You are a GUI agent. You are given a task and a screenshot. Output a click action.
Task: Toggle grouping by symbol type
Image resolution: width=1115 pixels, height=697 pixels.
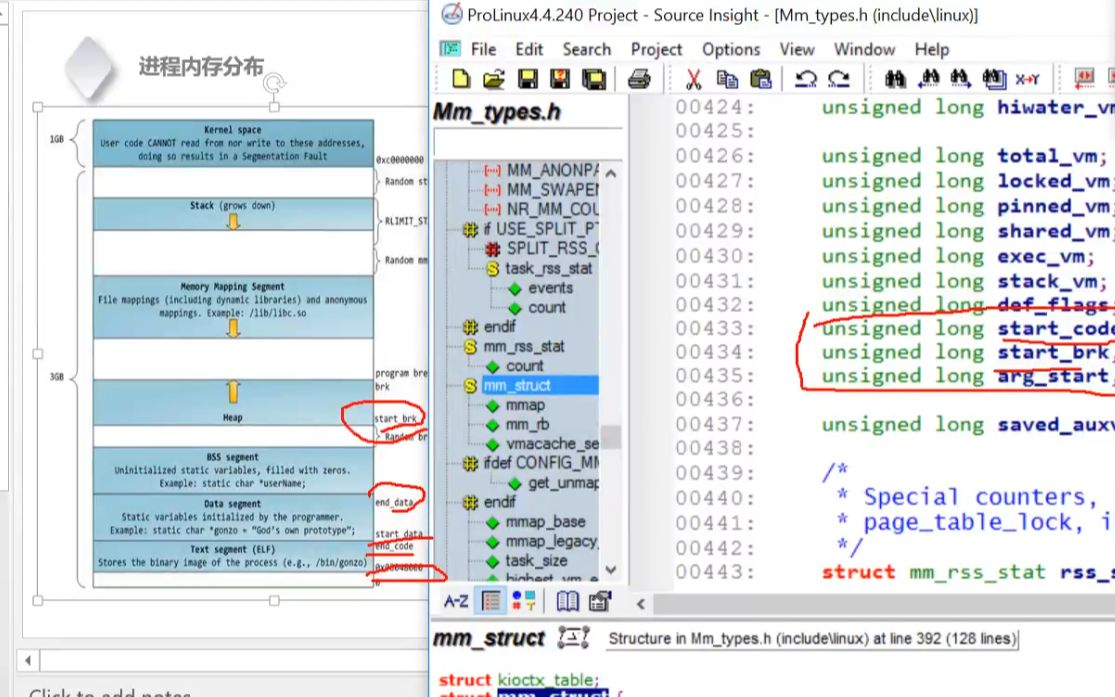click(x=523, y=602)
